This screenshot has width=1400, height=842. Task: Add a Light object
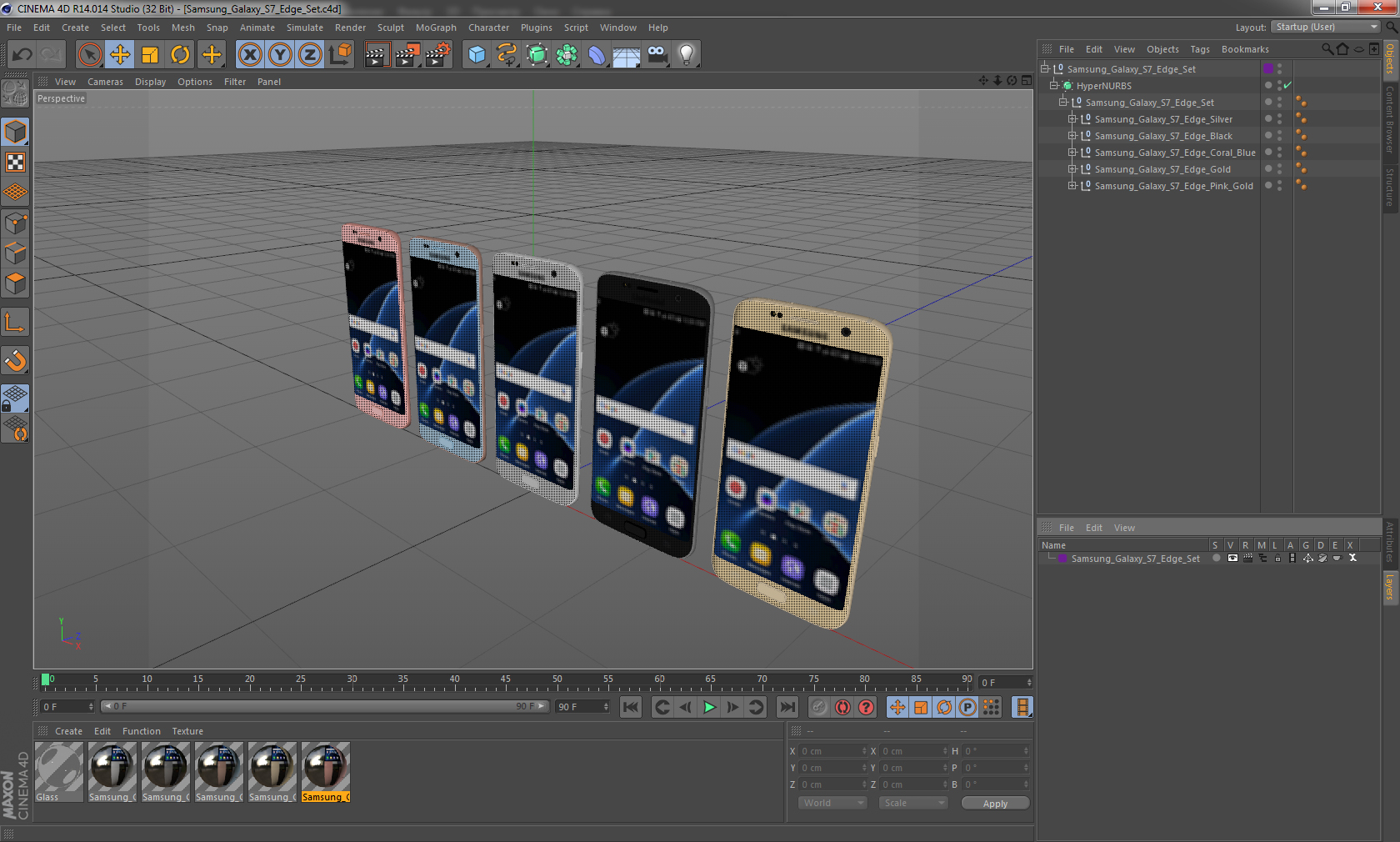coord(687,55)
